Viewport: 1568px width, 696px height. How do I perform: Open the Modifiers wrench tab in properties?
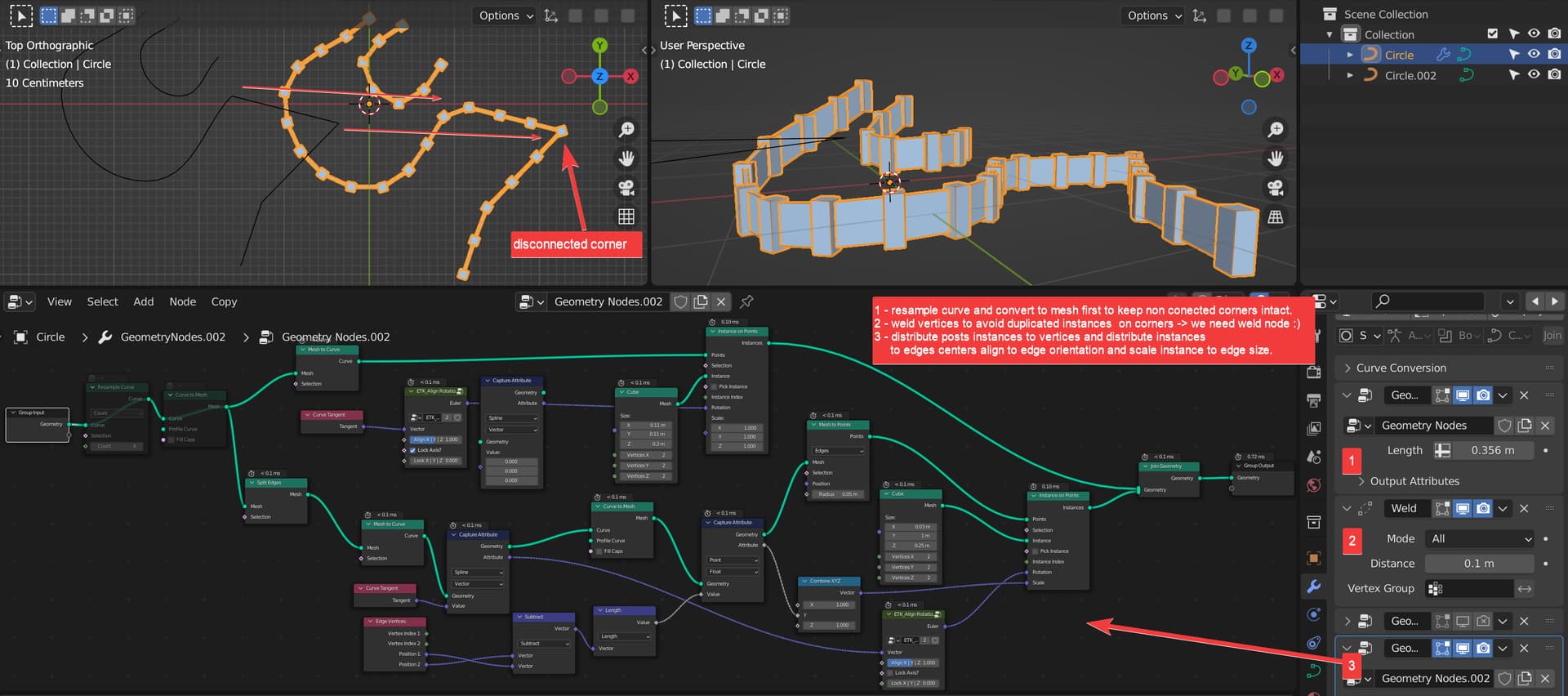(1313, 586)
